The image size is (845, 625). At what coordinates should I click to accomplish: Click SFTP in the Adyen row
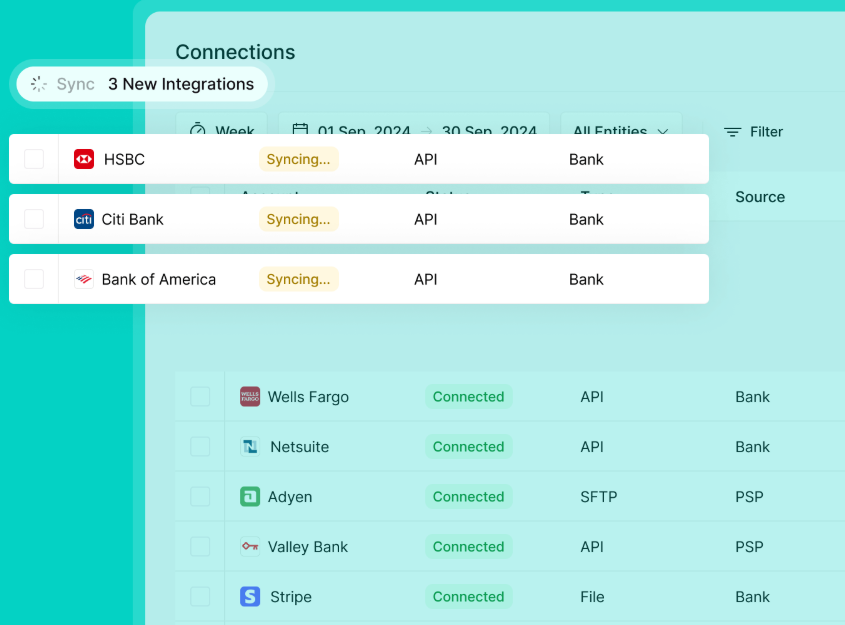(x=599, y=497)
